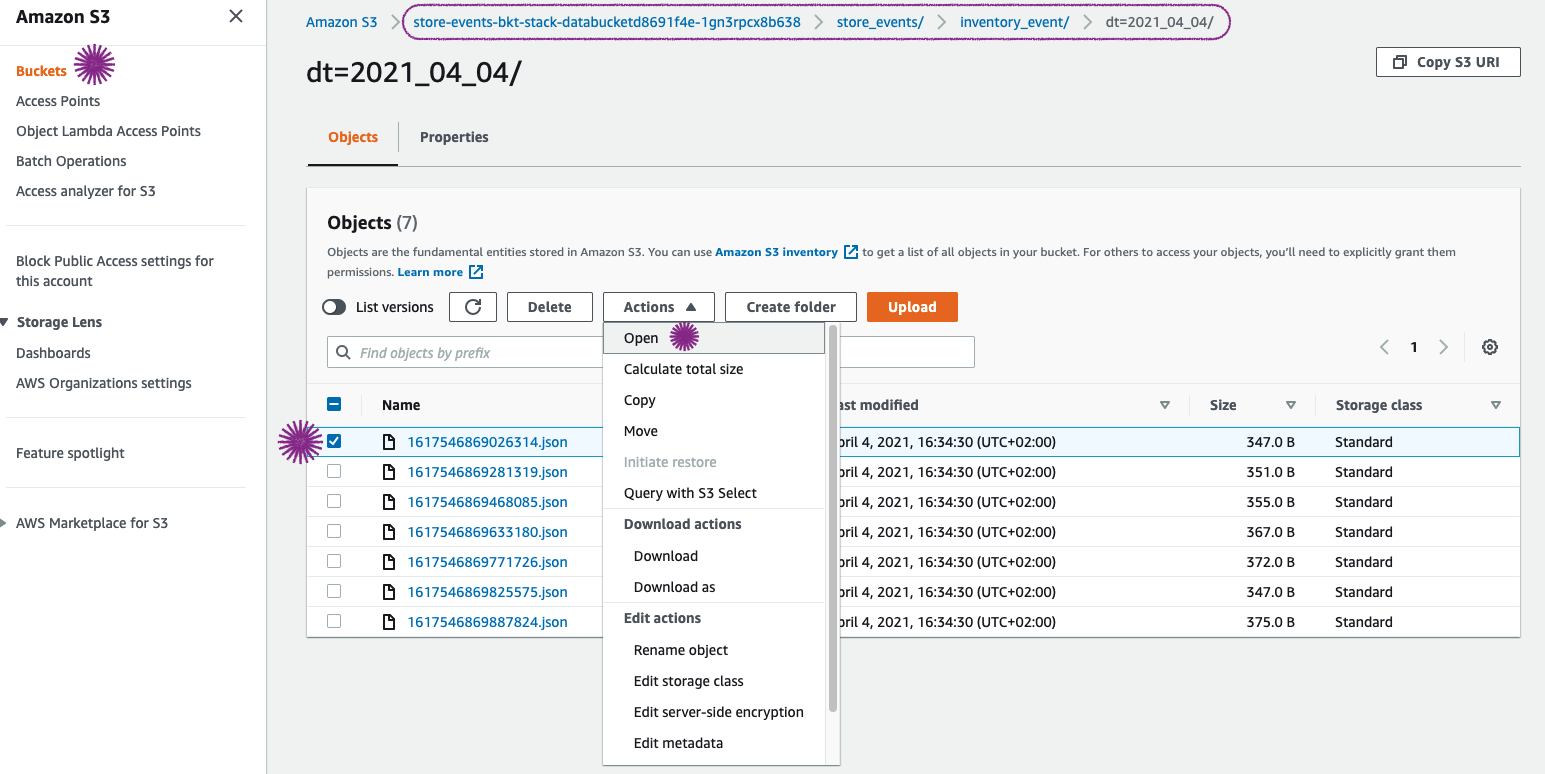The image size is (1545, 774).
Task: Click file icon of 1617546869825575.json
Action: (x=389, y=591)
